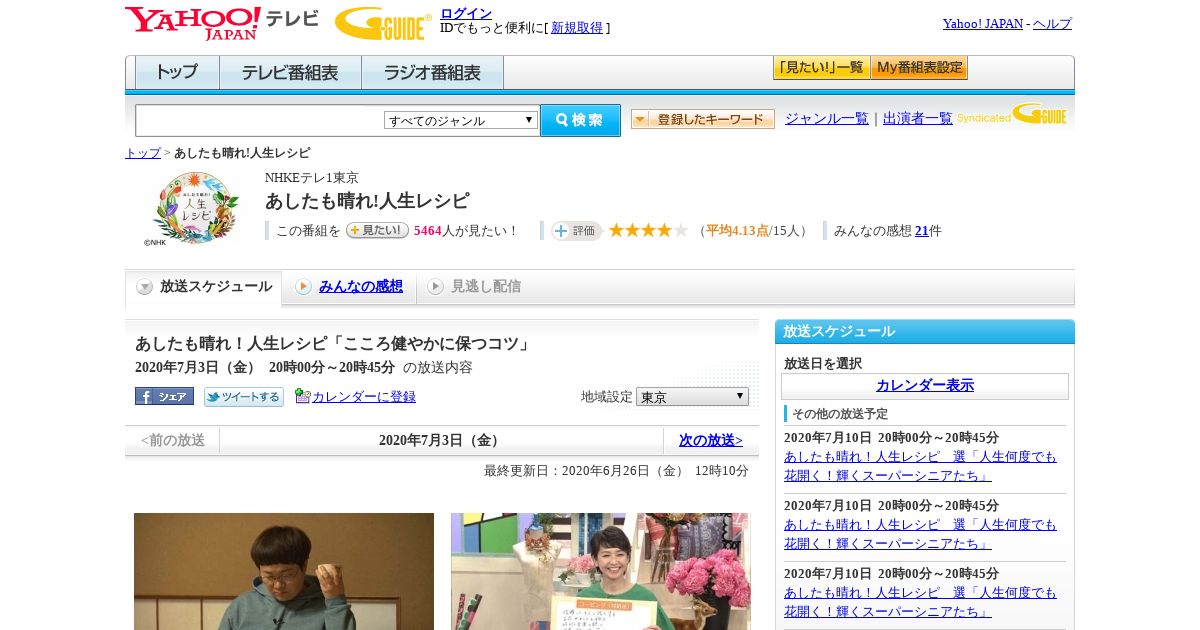Click the 最終更新日 timestamp text
This screenshot has width=1200, height=630.
616,471
